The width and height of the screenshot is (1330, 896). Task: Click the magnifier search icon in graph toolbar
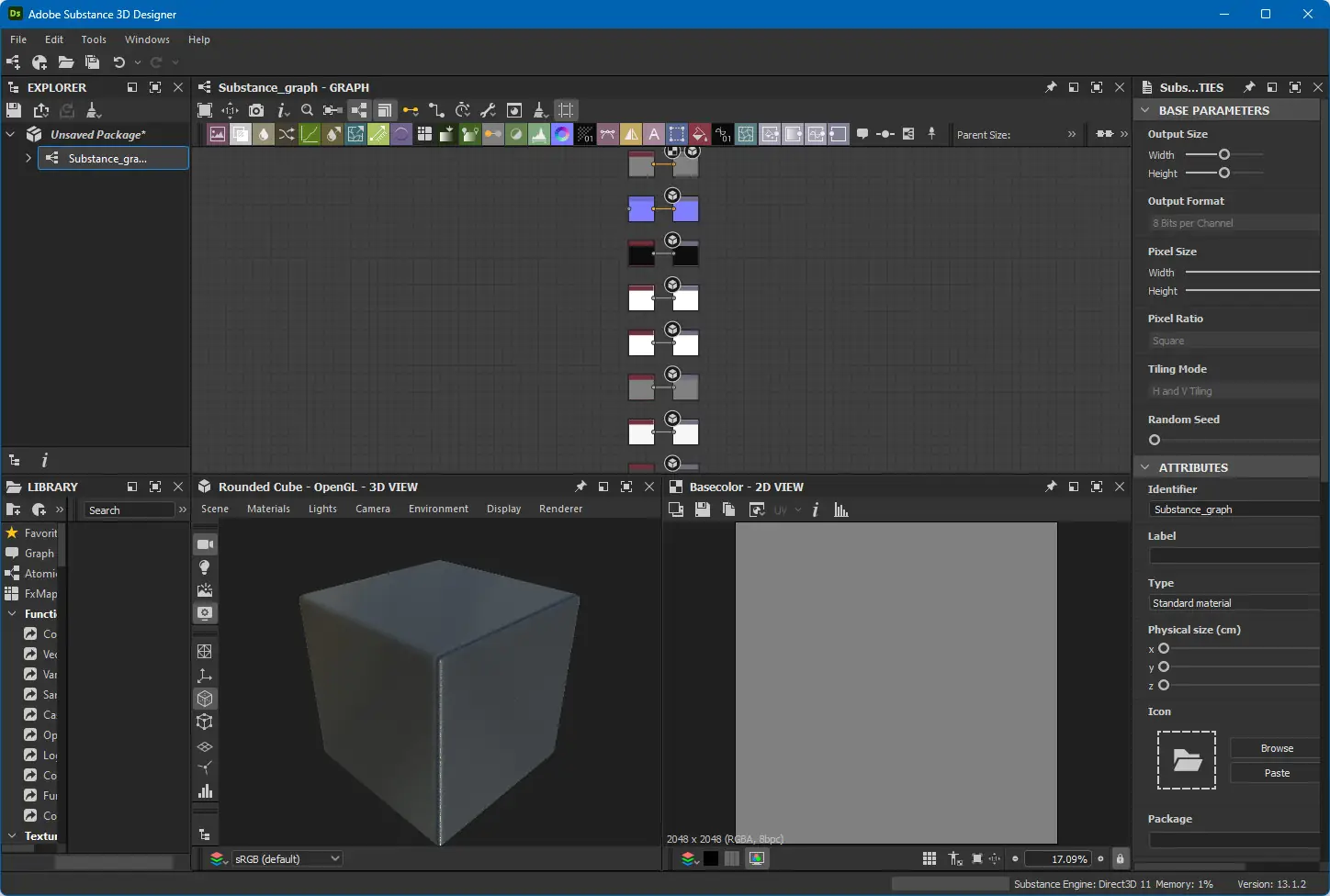tap(308, 110)
